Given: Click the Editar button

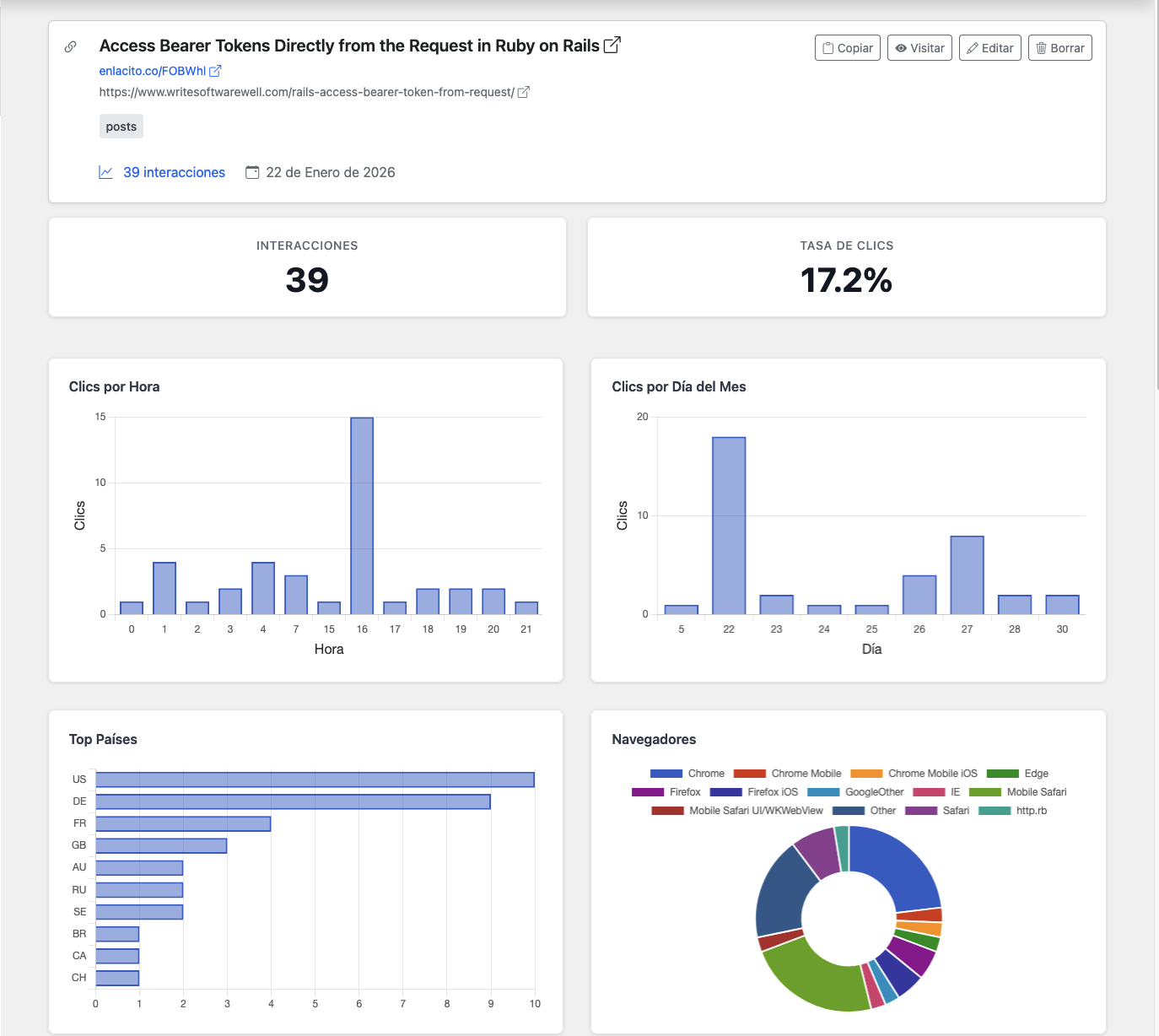Looking at the screenshot, I should tap(989, 48).
